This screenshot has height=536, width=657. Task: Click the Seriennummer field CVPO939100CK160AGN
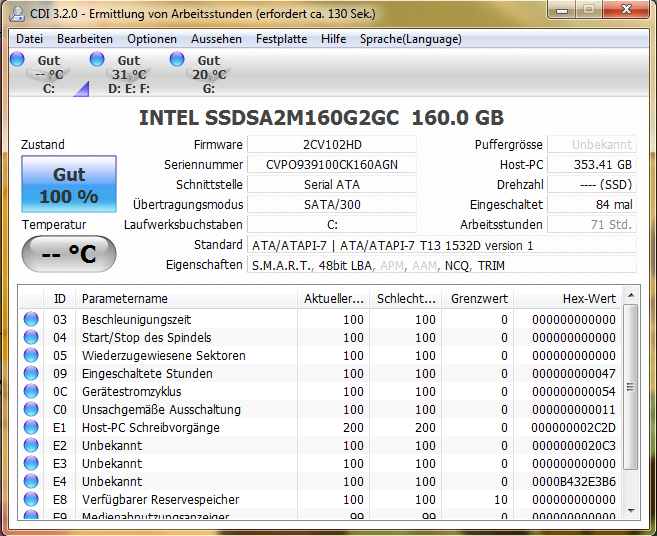pyautogui.click(x=332, y=165)
